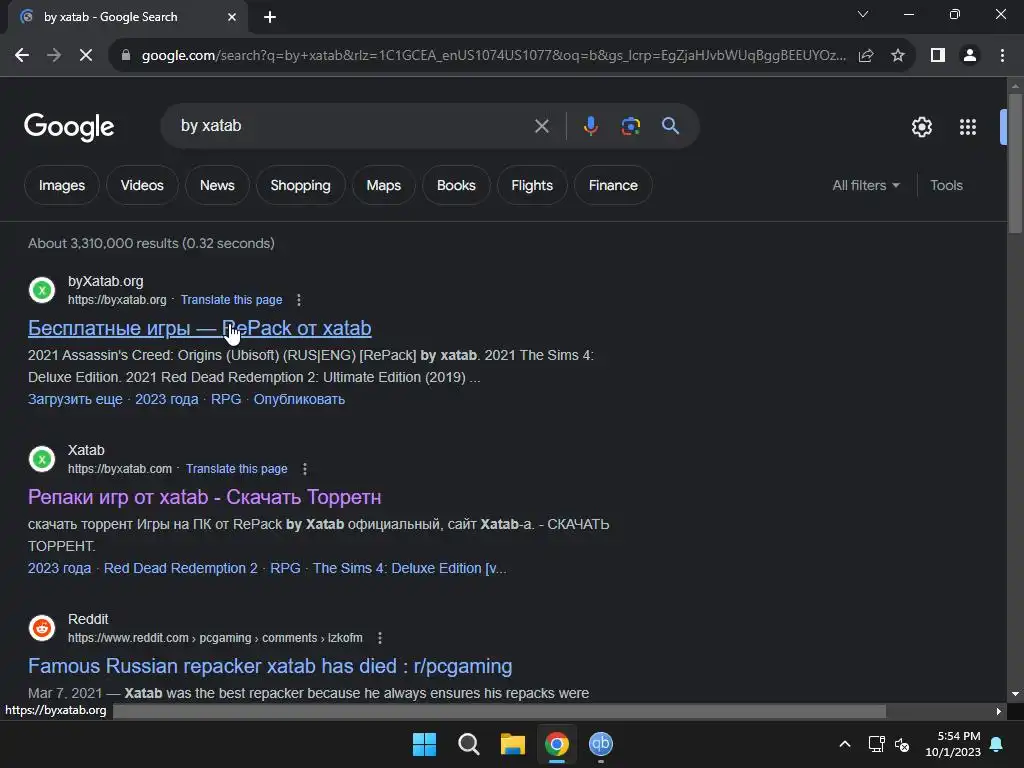This screenshot has width=1024, height=768.
Task: Submit search with the magnifier icon
Action: (670, 126)
